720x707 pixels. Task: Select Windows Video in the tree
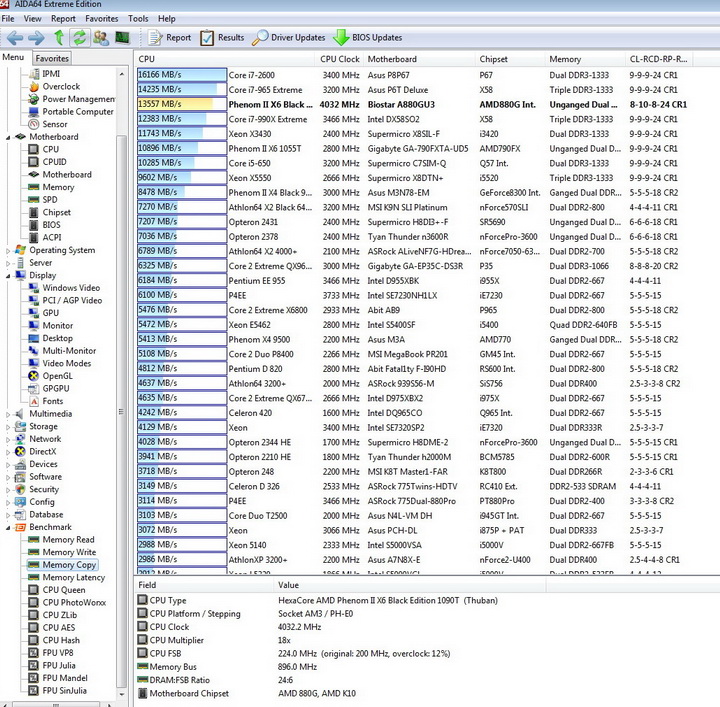[x=71, y=288]
